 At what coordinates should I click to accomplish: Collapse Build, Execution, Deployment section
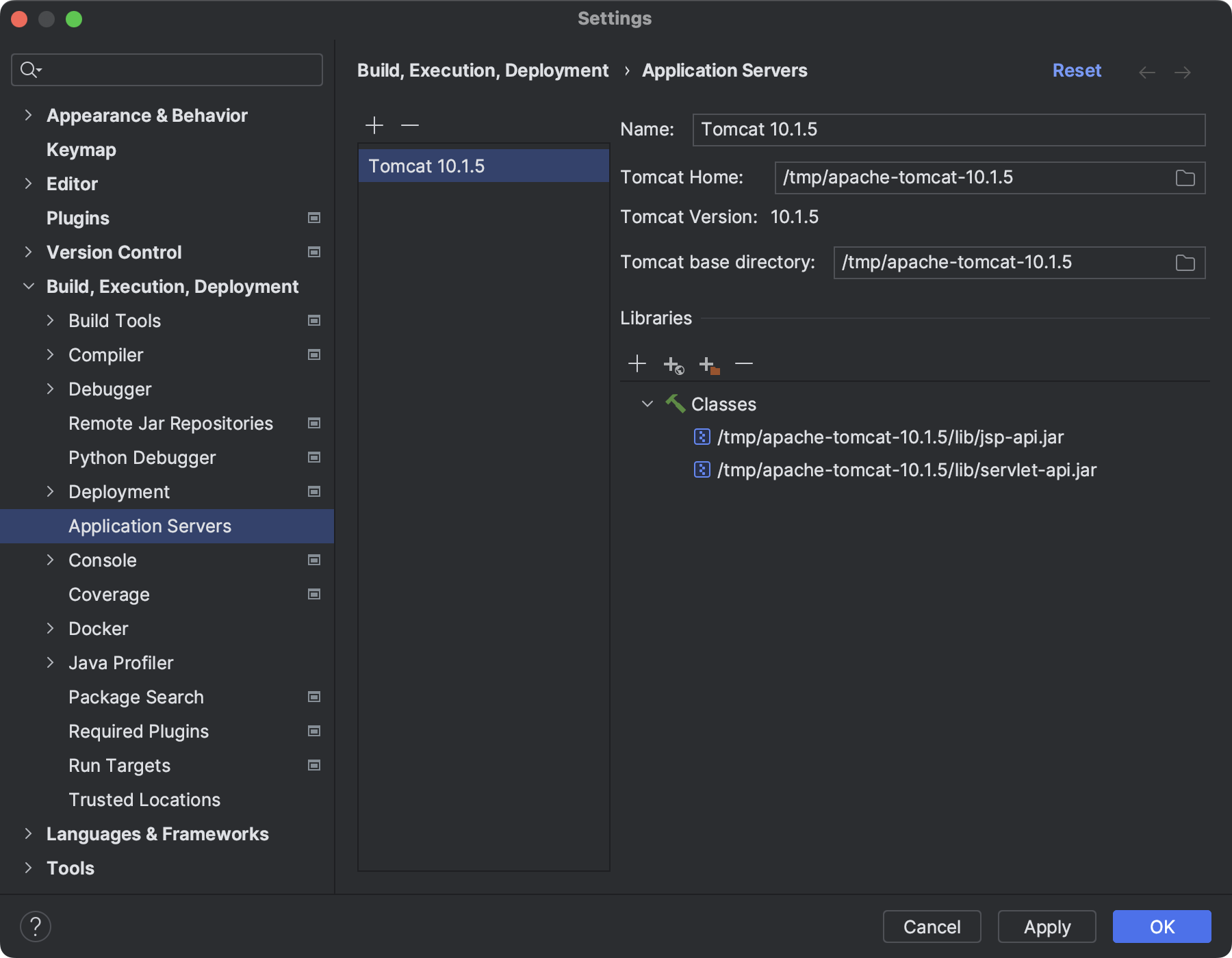tap(28, 286)
